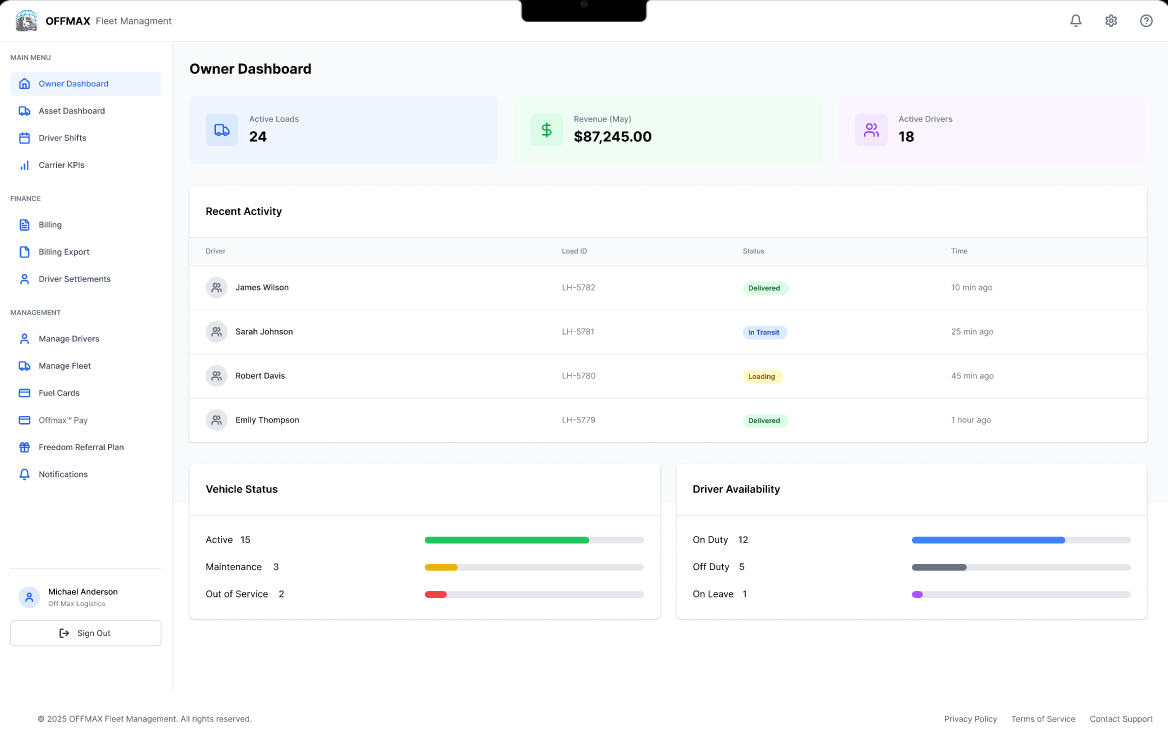This screenshot has height=755, width=1168.
Task: Click James Wilson's avatar icon
Action: pos(216,288)
